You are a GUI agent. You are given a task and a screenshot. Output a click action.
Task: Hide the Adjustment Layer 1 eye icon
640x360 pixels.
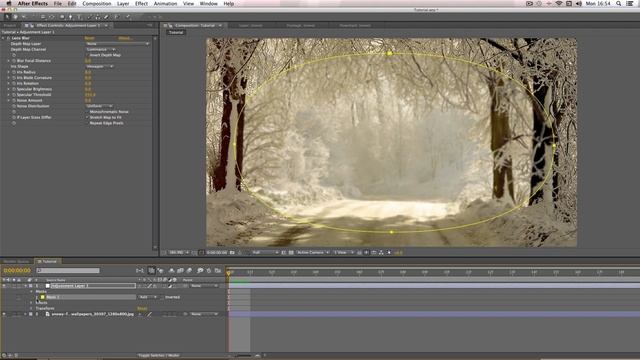[x=4, y=286]
